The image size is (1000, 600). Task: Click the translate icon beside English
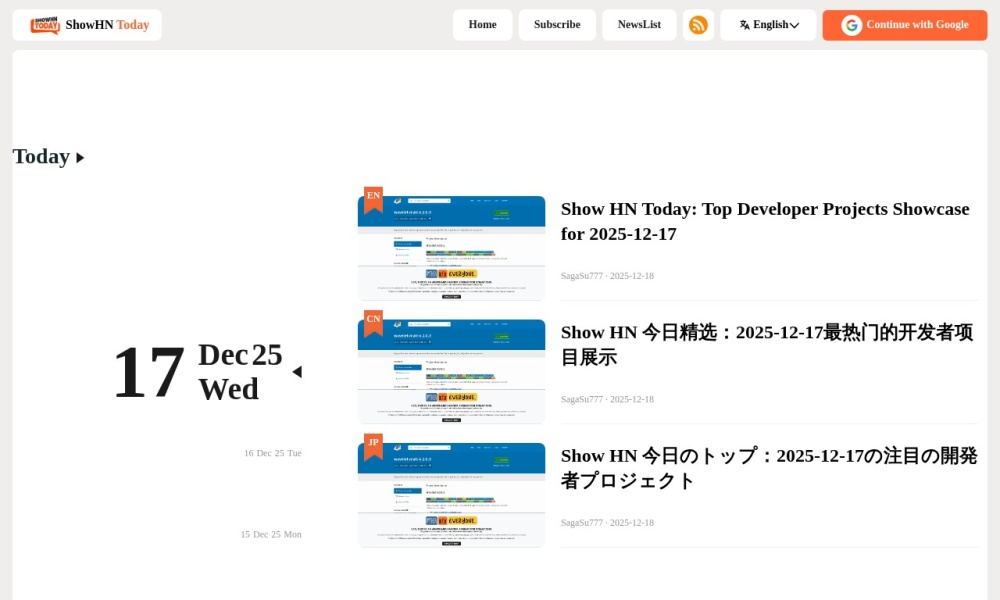click(x=744, y=25)
